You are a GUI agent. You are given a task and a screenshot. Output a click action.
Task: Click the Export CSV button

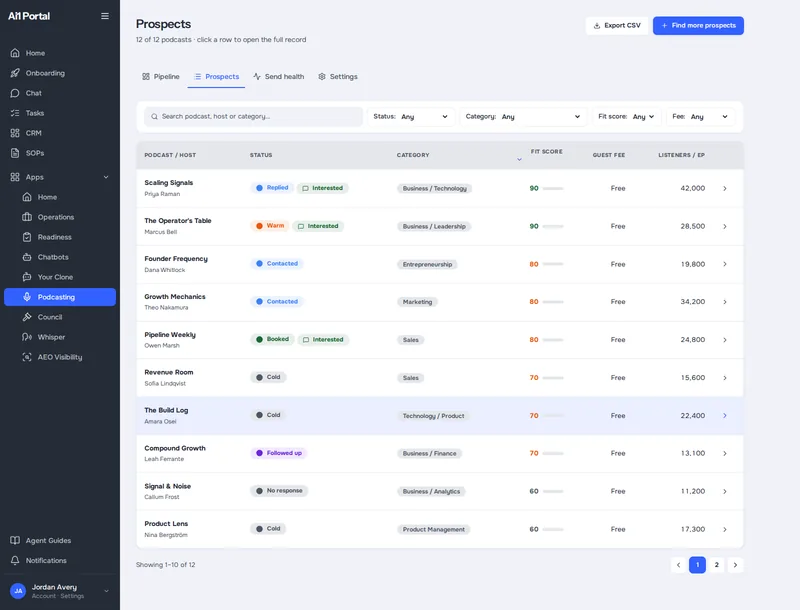[617, 26]
